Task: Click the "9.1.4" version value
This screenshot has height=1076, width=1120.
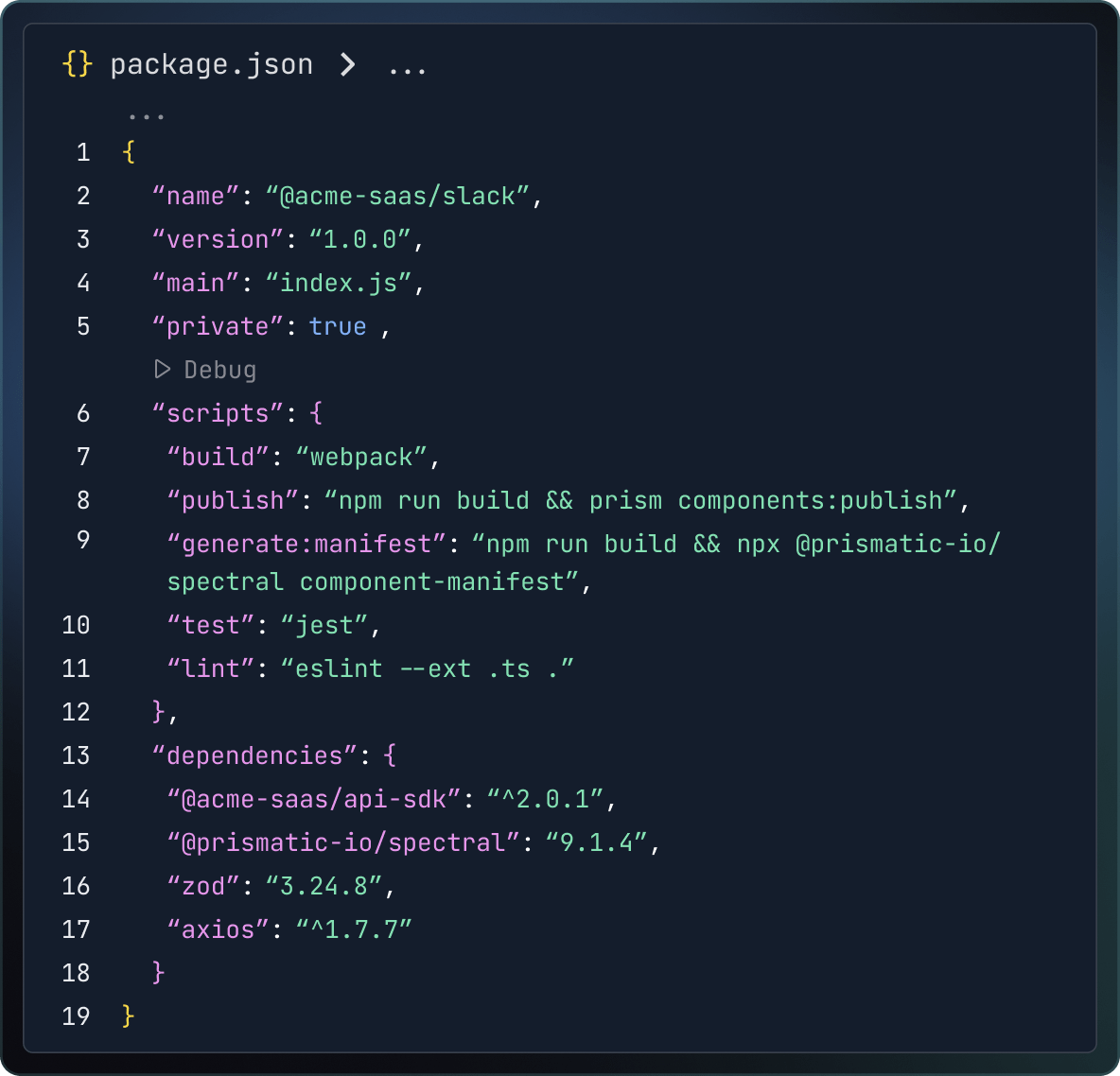Action: coord(597,842)
